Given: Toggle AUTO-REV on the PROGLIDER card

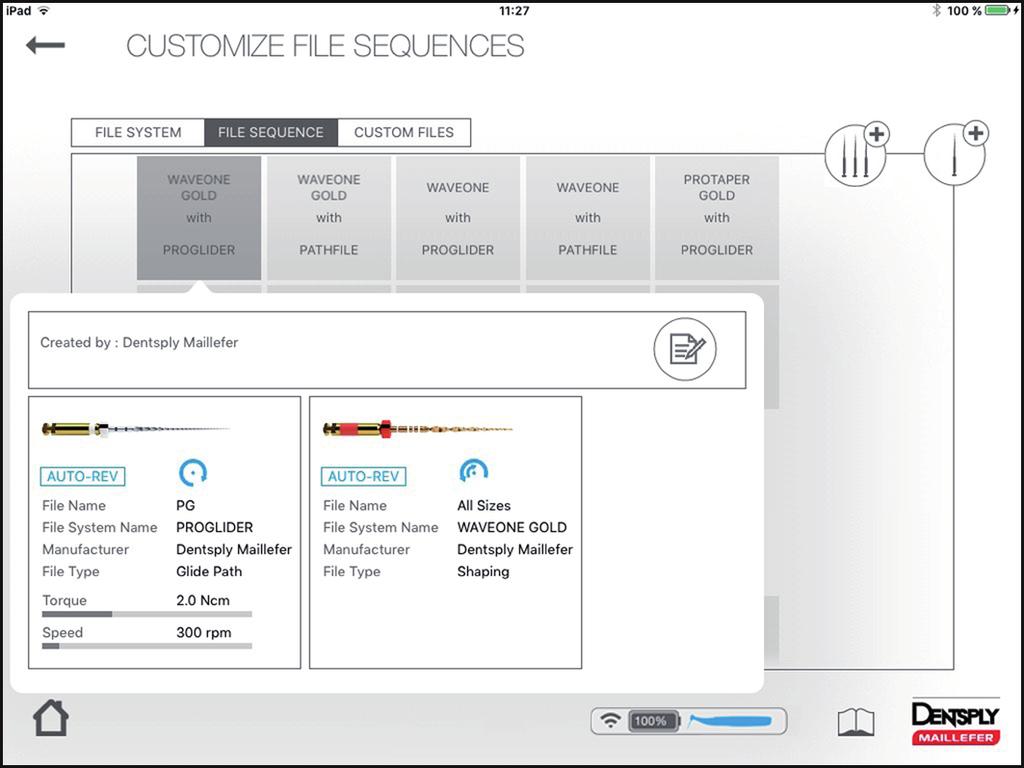Looking at the screenshot, I should 82,476.
